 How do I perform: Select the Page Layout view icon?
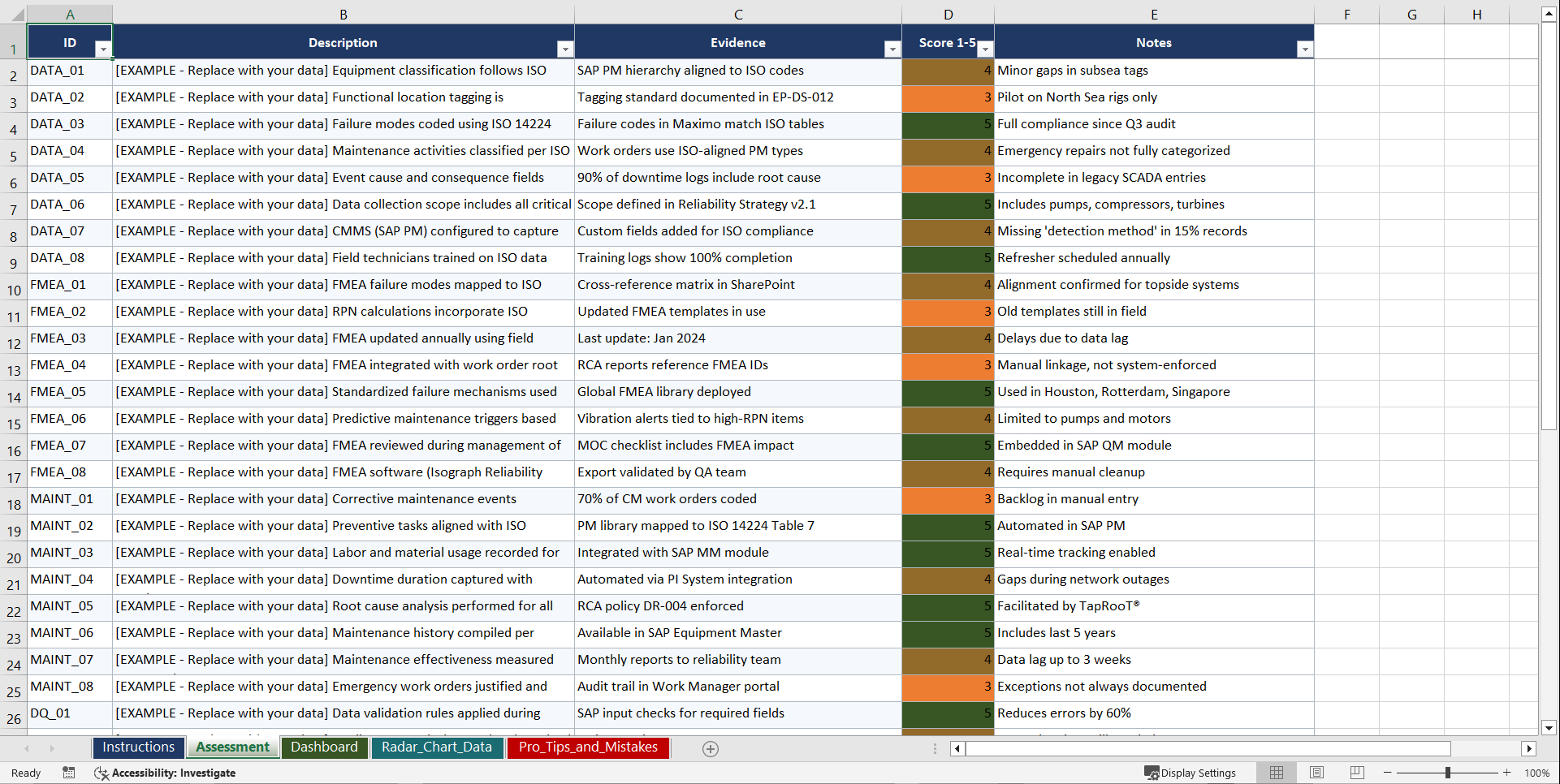click(1316, 773)
